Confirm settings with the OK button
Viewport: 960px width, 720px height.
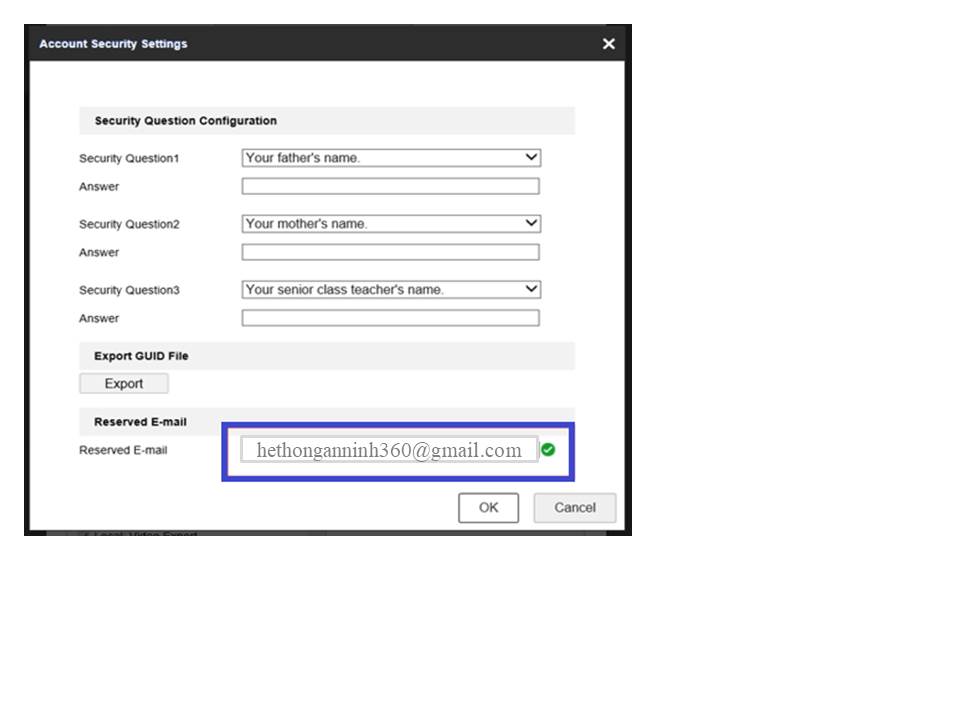click(488, 508)
